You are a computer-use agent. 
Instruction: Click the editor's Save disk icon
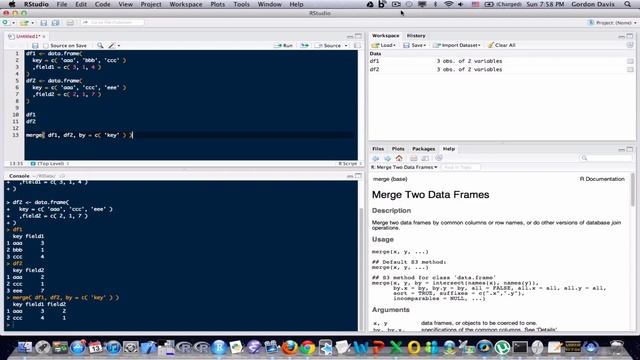pos(35,45)
